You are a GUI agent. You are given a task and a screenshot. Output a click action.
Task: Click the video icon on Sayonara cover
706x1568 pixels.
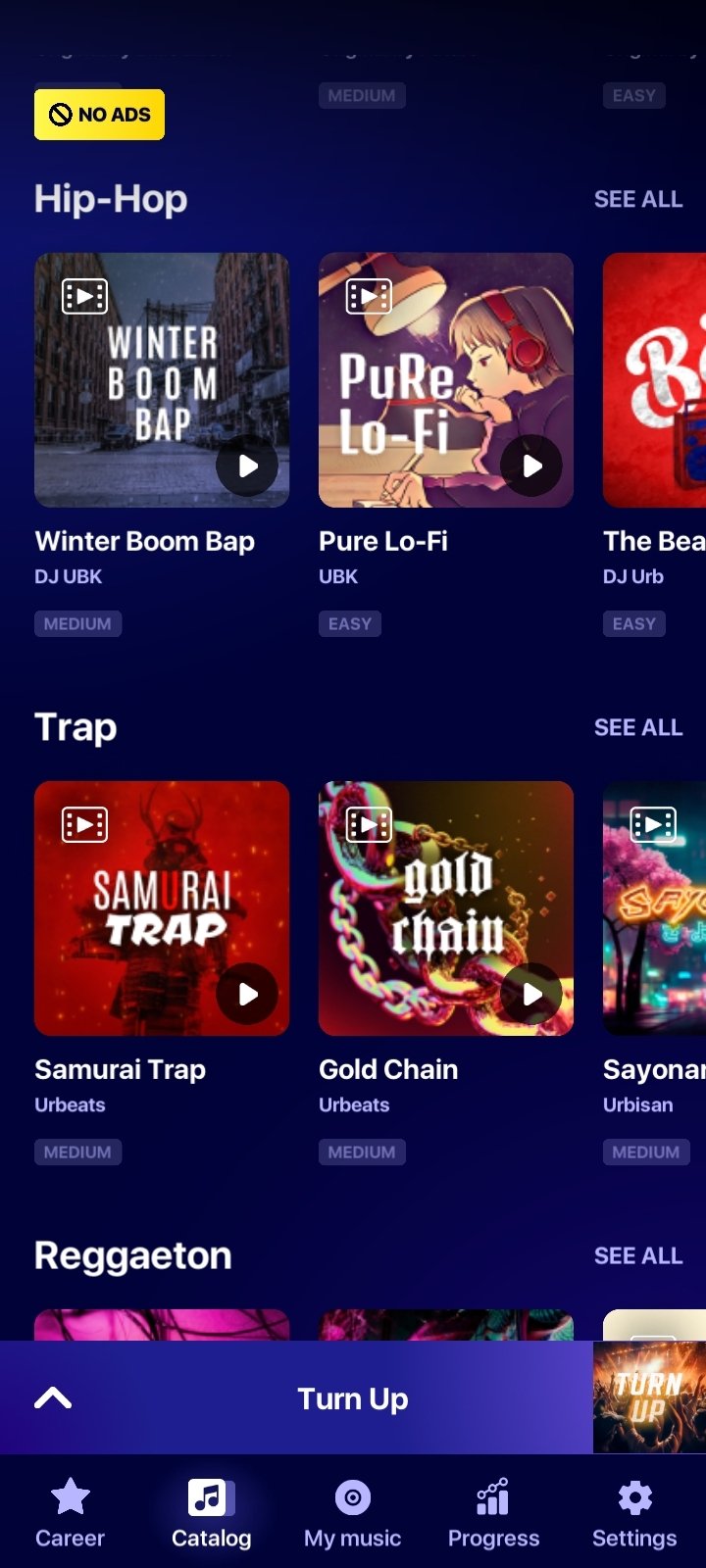point(653,824)
